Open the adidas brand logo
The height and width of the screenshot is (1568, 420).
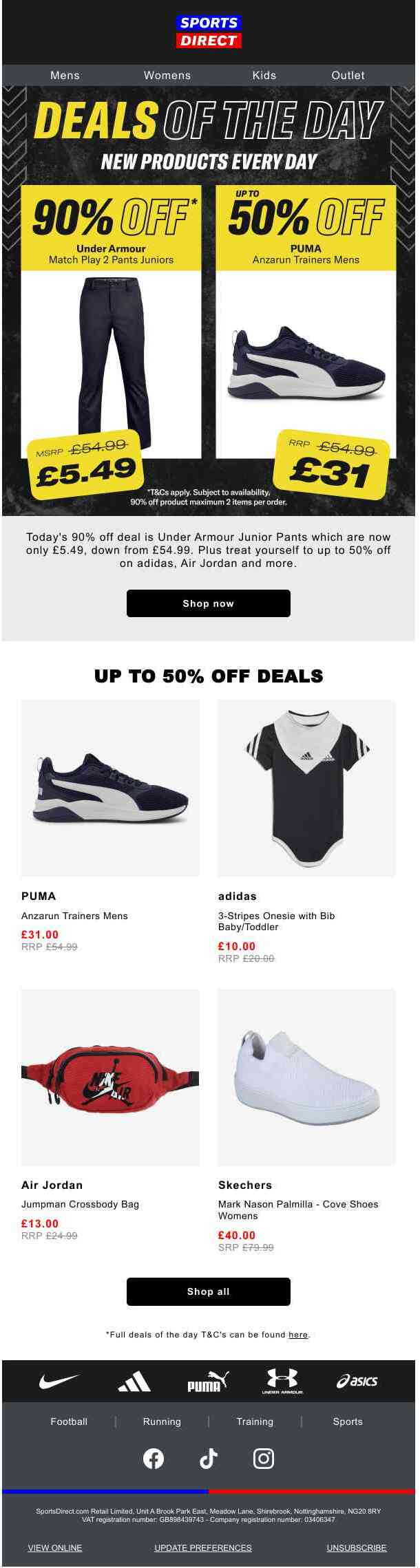(134, 1381)
